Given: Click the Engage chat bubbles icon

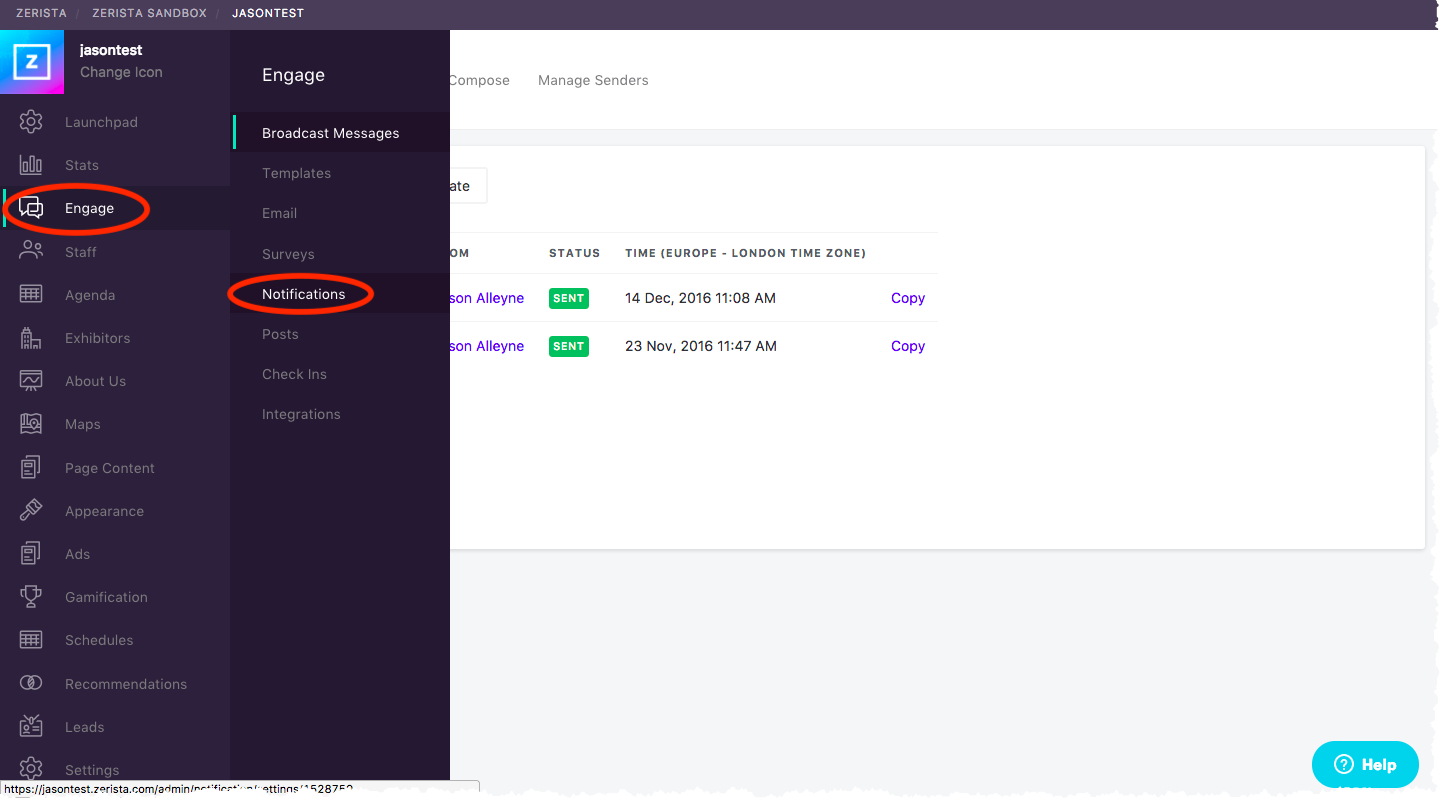Looking at the screenshot, I should 31,208.
